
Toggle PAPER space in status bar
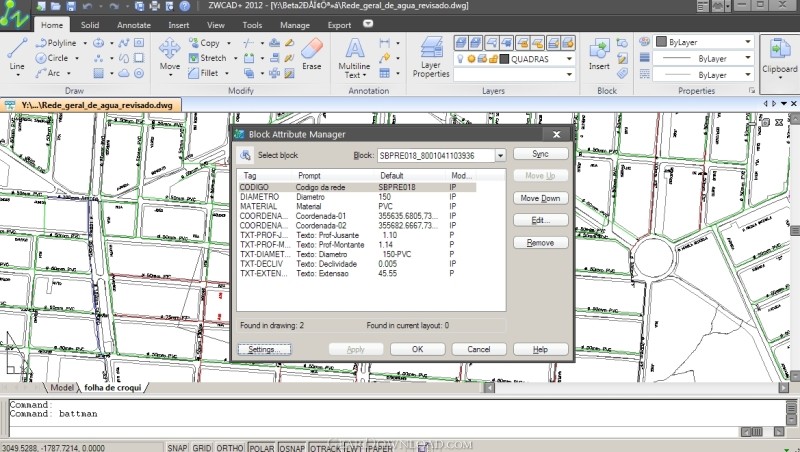tap(379, 447)
